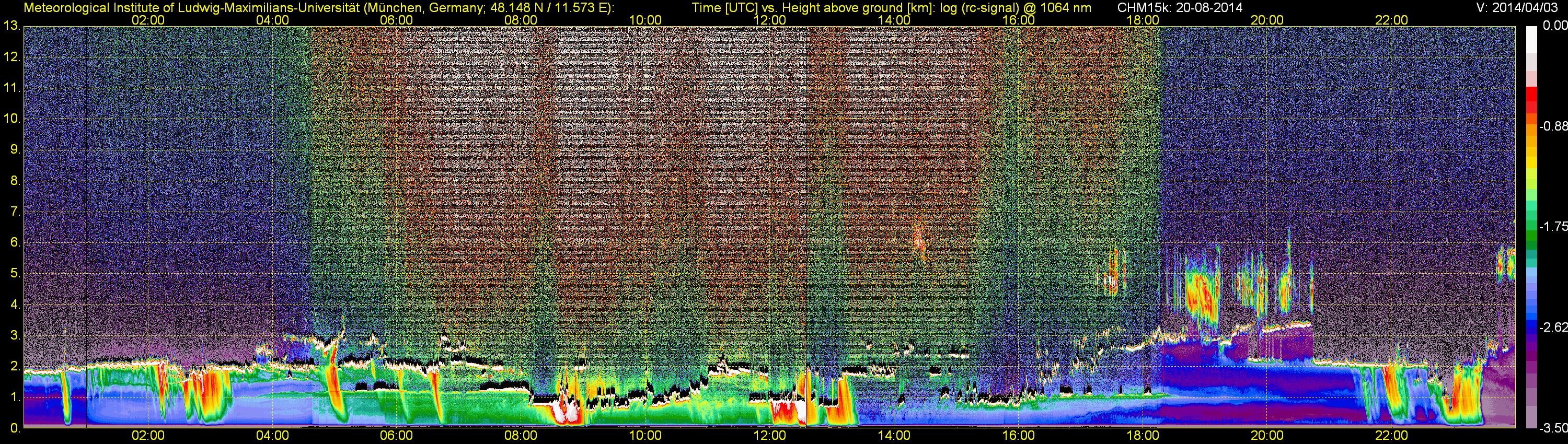Image resolution: width=1568 pixels, height=444 pixels.
Task: Click the '0.00' colorbar scale value
Action: [1555, 26]
